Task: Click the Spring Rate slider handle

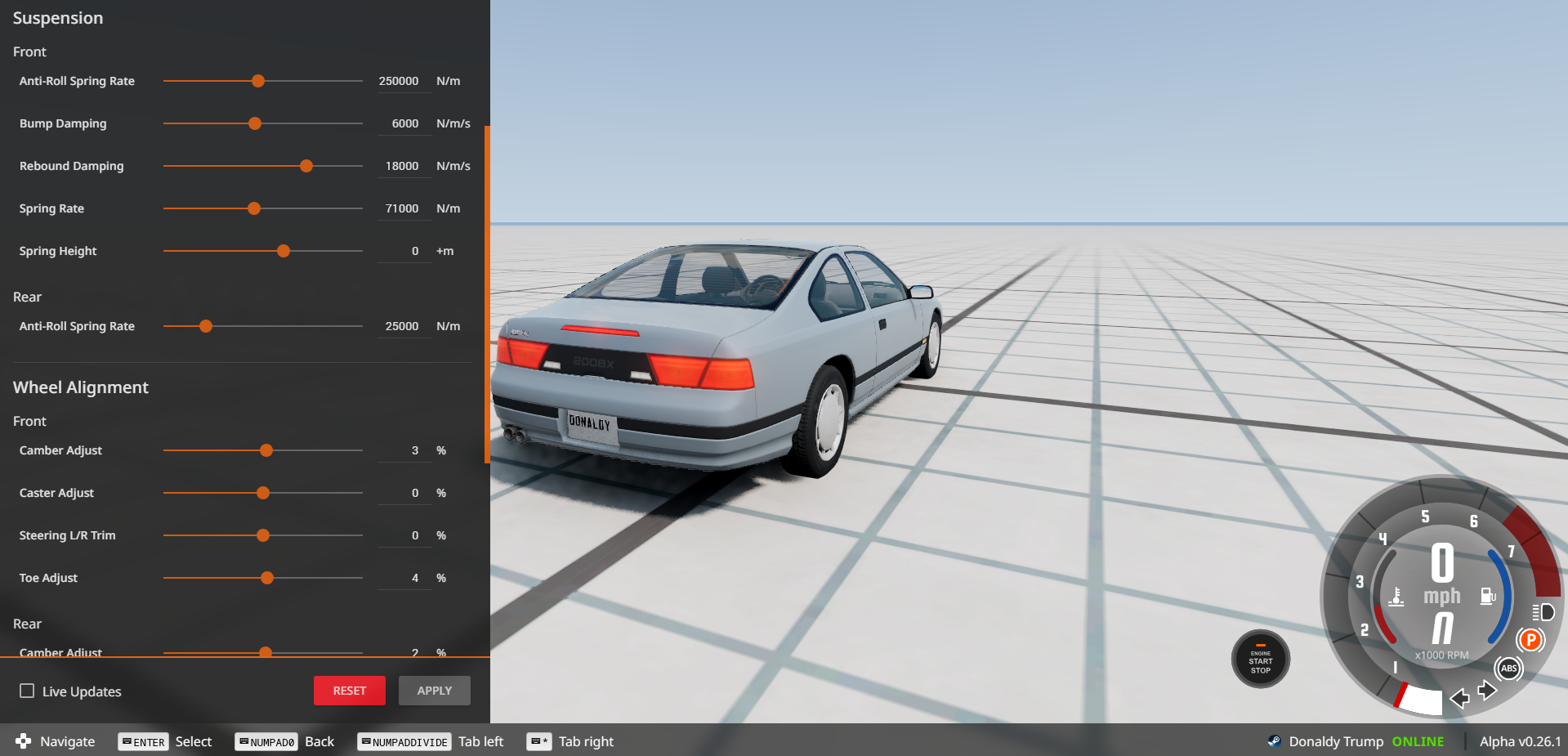Action: [x=254, y=208]
